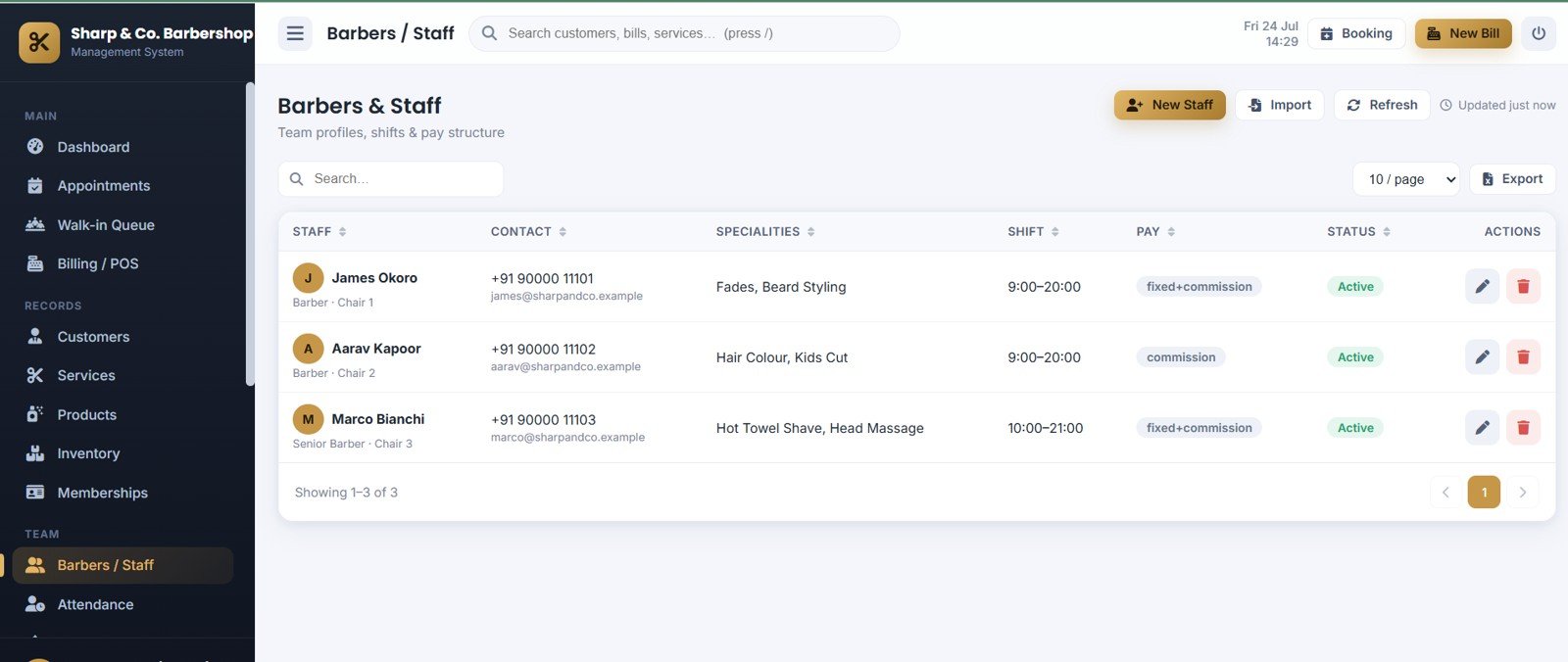This screenshot has height=662, width=1568.
Task: Sort by the CONTACT column
Action: point(528,232)
